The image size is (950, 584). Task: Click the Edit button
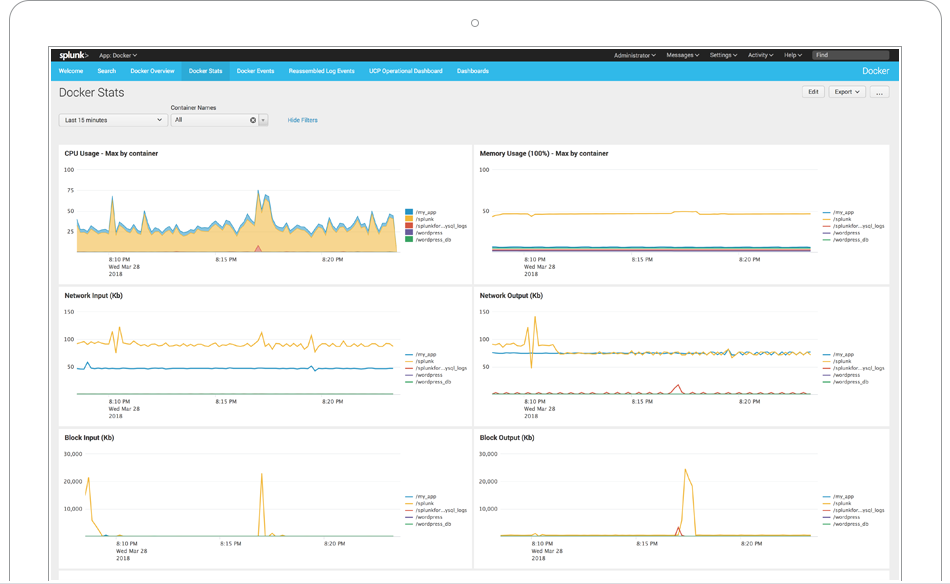pos(813,92)
